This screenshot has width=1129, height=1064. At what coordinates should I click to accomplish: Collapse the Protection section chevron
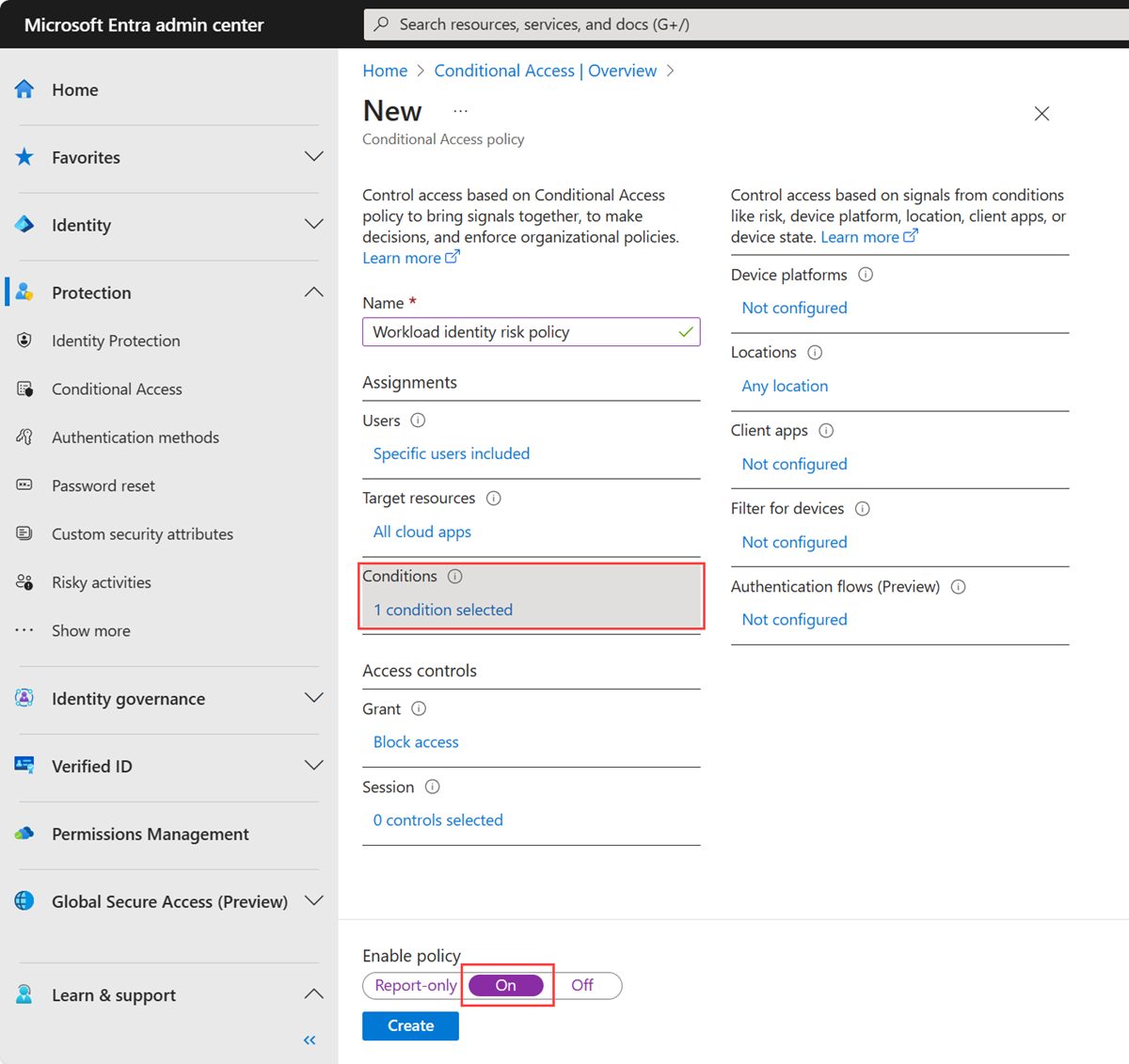(314, 293)
